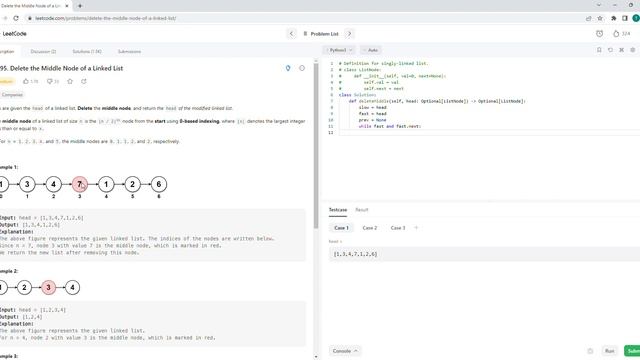Screen dimensions: 640x360
Task: Reload the page with the browser refresh icon
Action: click(x=16, y=18)
